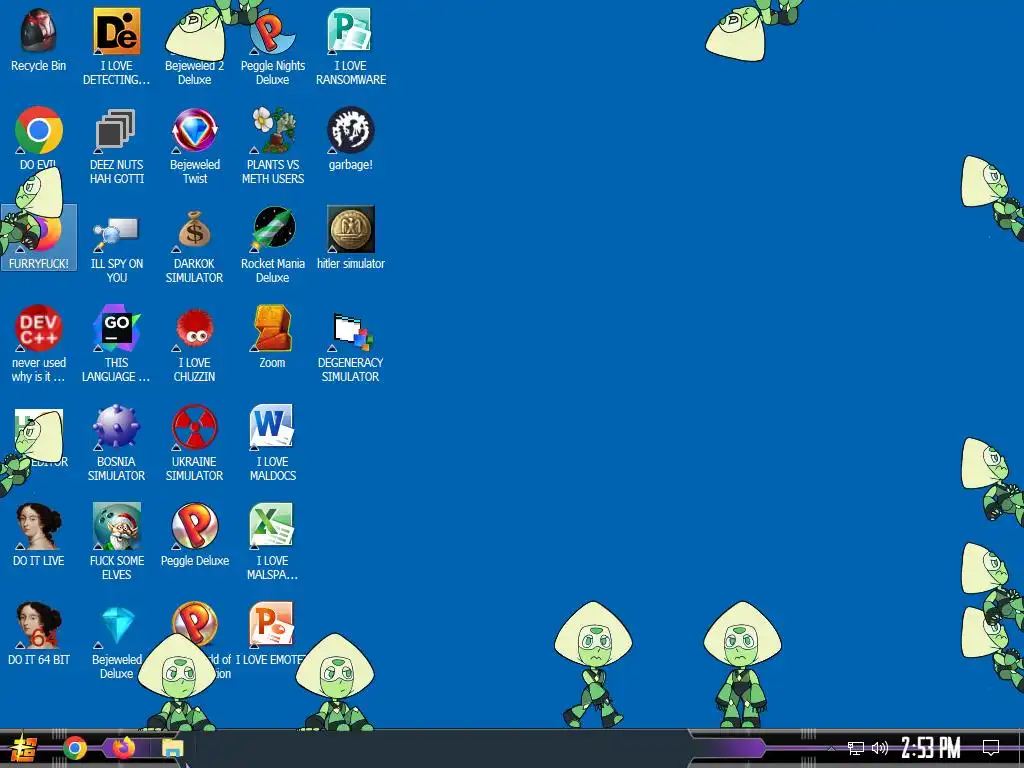Image resolution: width=1024 pixels, height=768 pixels.
Task: Open the Start menu button
Action: click(24, 748)
